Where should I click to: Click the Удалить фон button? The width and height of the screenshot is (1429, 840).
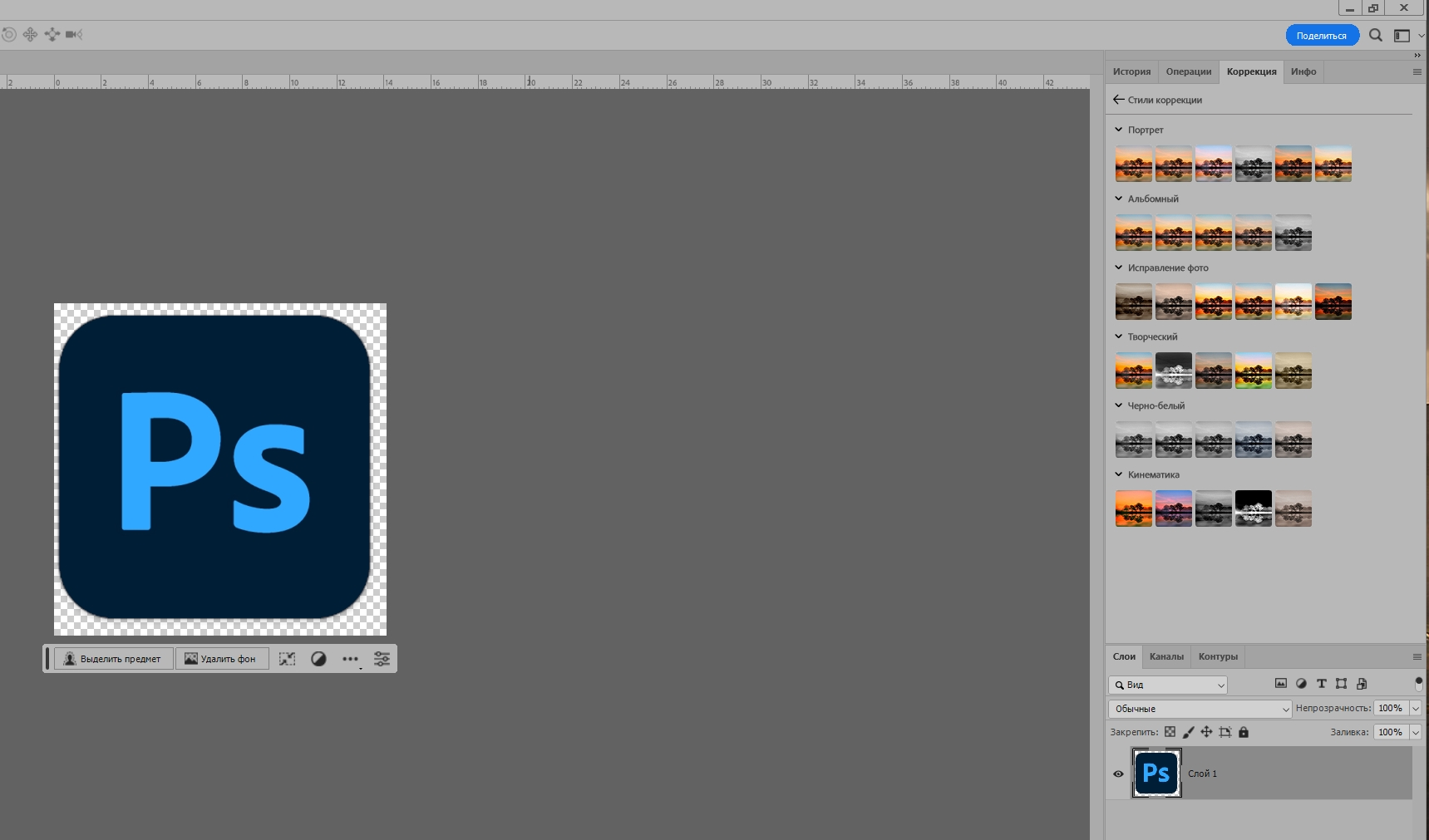[x=222, y=659]
